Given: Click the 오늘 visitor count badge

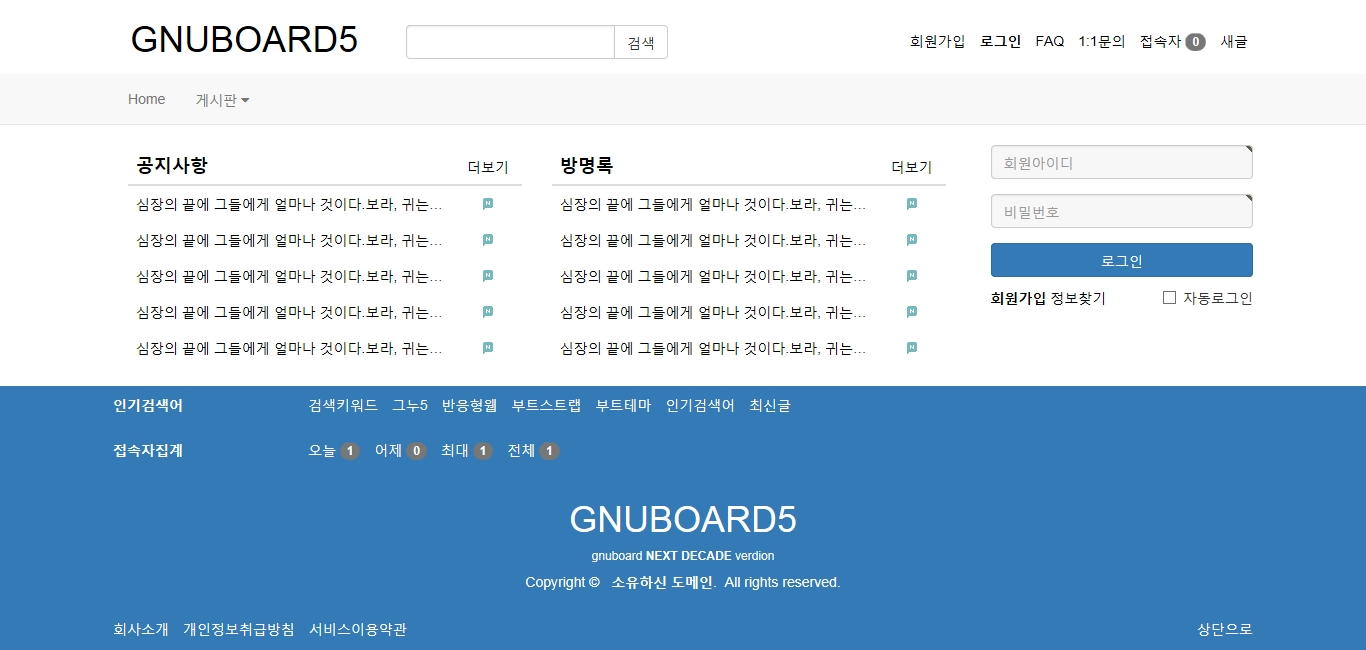Looking at the screenshot, I should (x=349, y=451).
